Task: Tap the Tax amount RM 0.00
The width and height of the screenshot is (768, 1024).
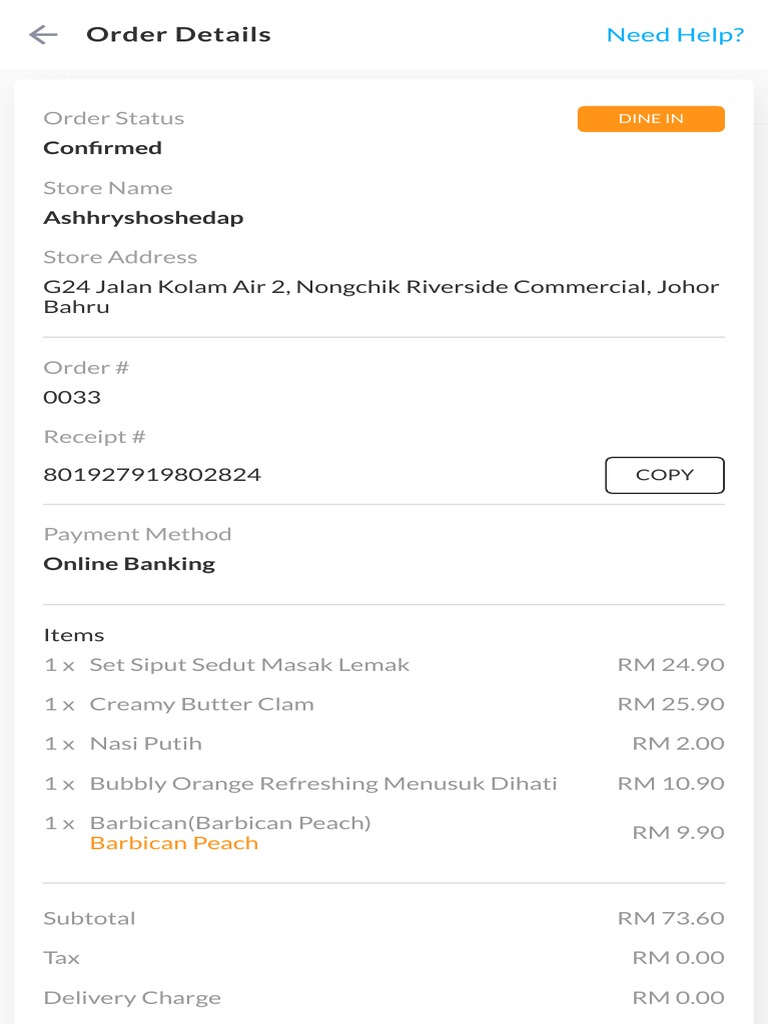Action: [678, 958]
